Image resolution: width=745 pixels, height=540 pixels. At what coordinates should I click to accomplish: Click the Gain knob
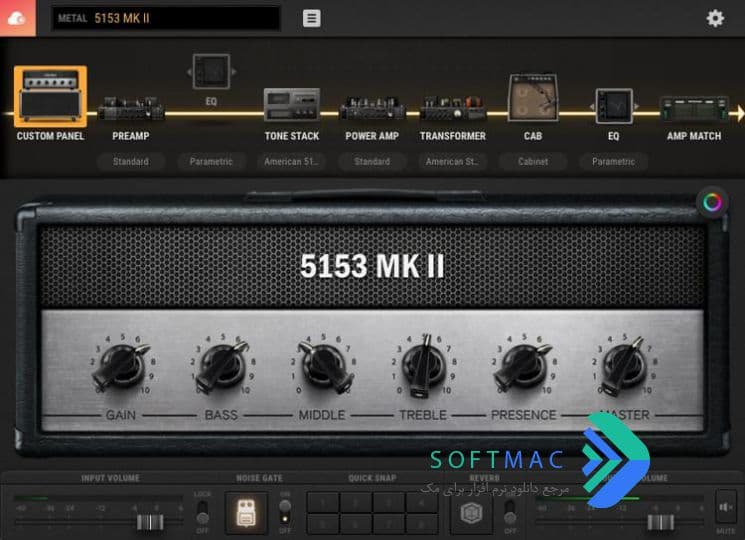tap(121, 366)
